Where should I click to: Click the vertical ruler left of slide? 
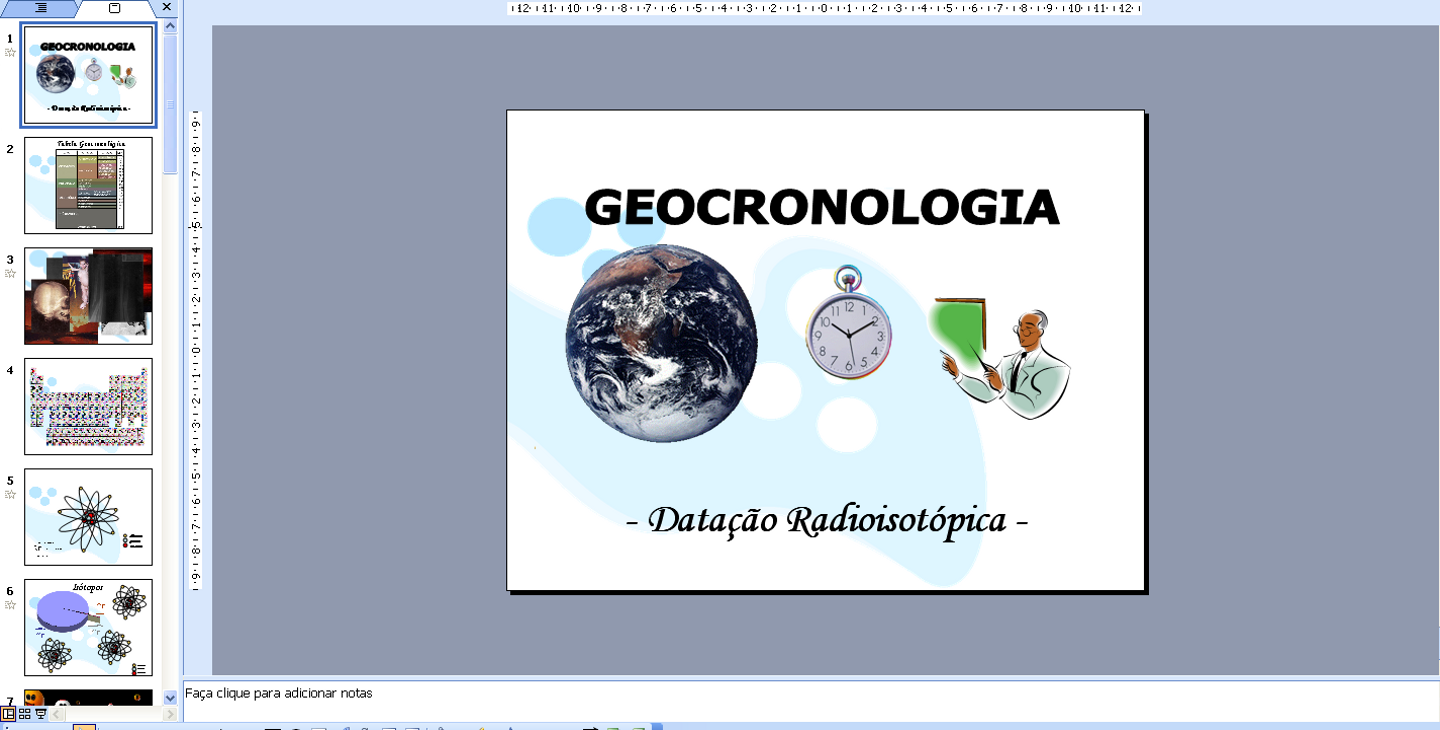[197, 349]
